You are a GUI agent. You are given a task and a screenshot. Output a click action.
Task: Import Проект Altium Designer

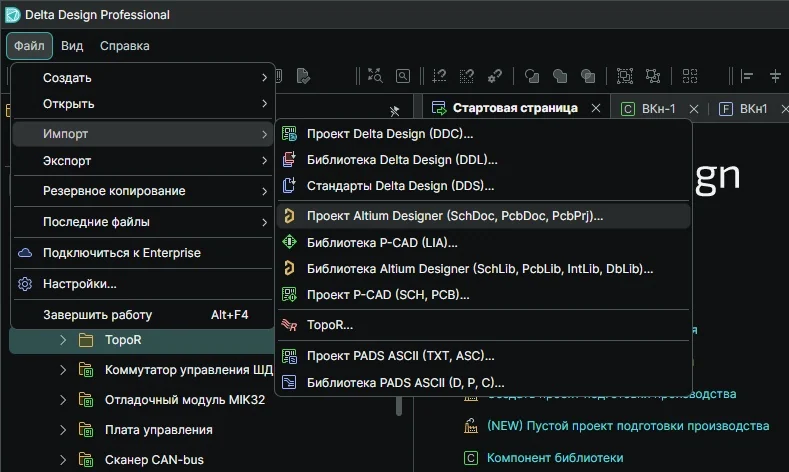point(483,216)
